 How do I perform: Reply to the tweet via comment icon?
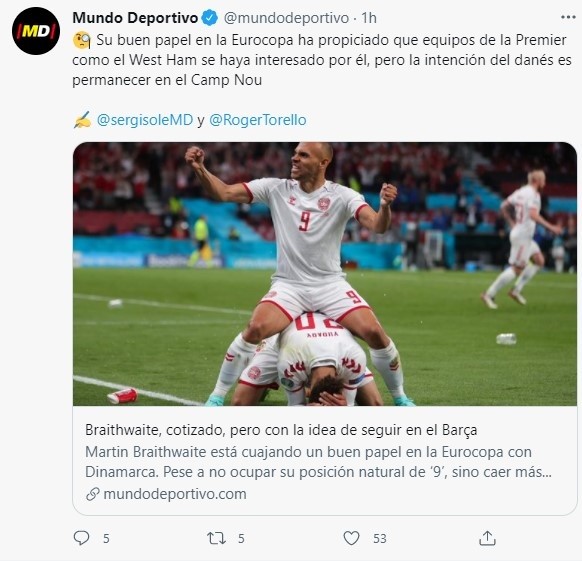[x=81, y=538]
